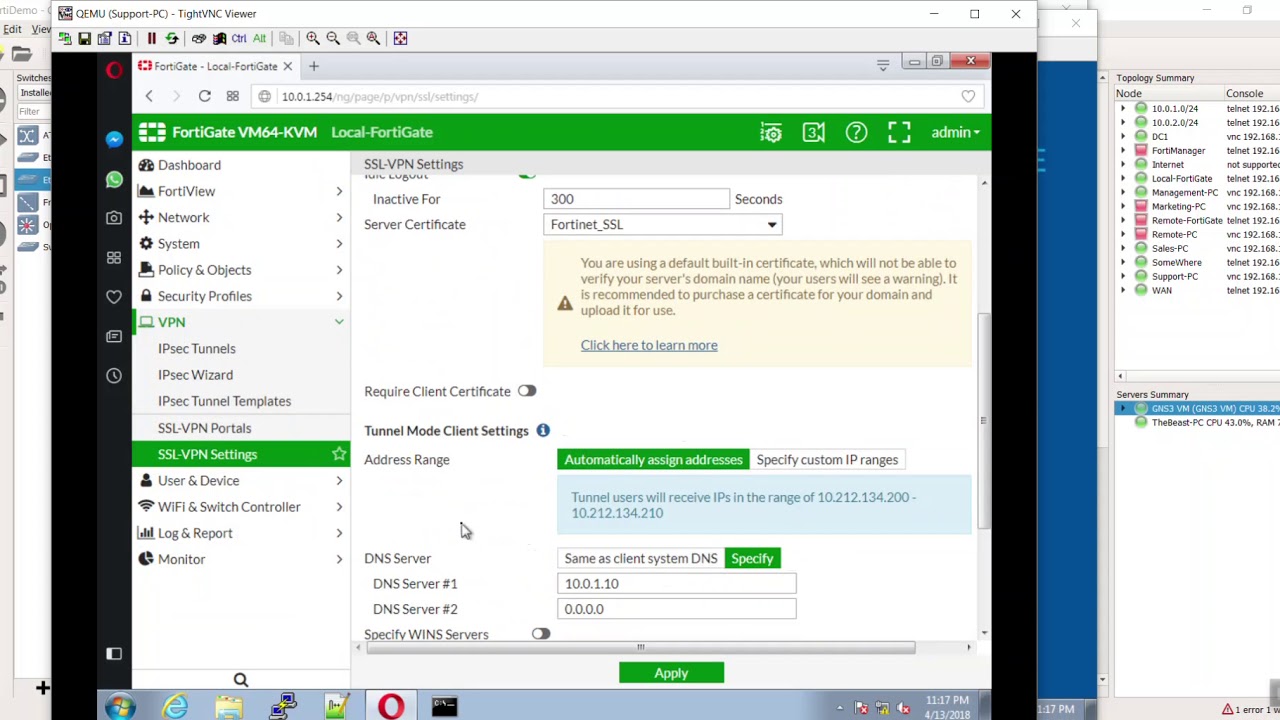Open the Opera menu logo
This screenshot has width=1280, height=720.
pos(114,69)
